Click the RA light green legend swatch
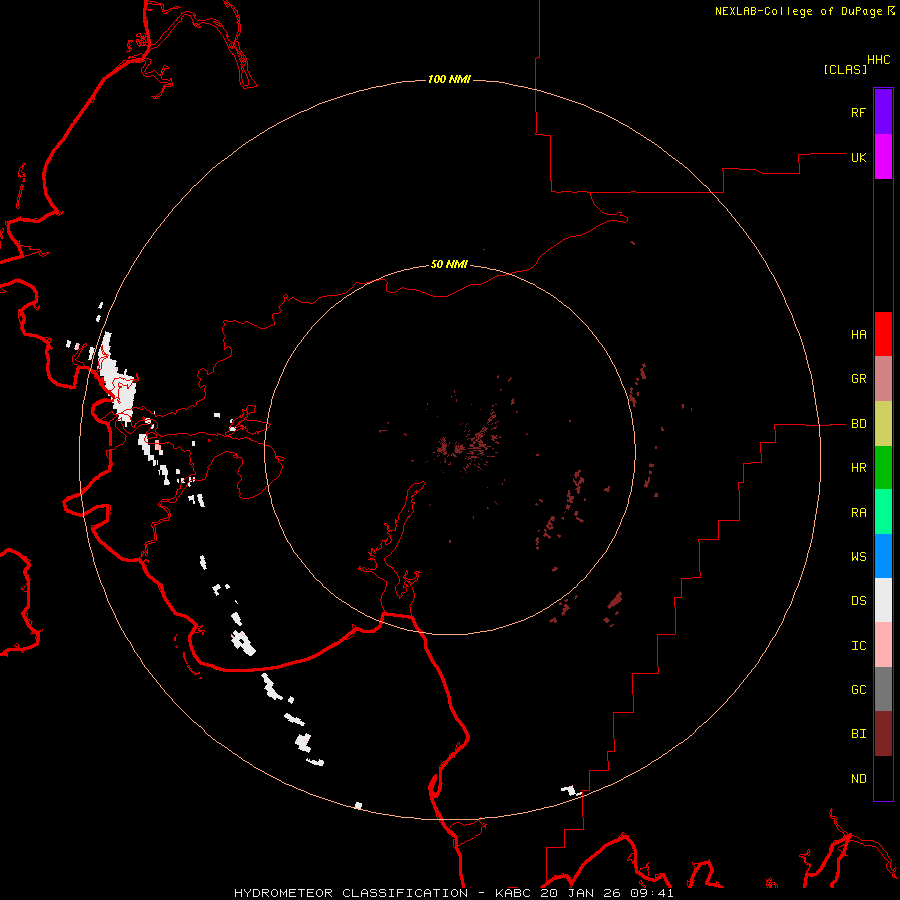The height and width of the screenshot is (900, 900). (883, 512)
